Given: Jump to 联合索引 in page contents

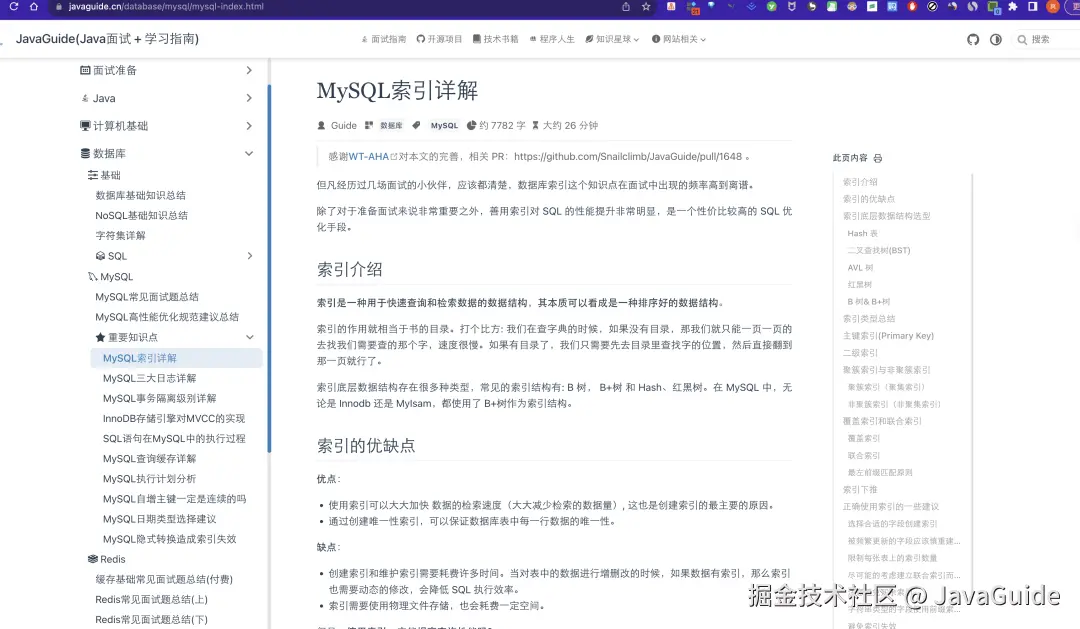Looking at the screenshot, I should click(x=864, y=455).
